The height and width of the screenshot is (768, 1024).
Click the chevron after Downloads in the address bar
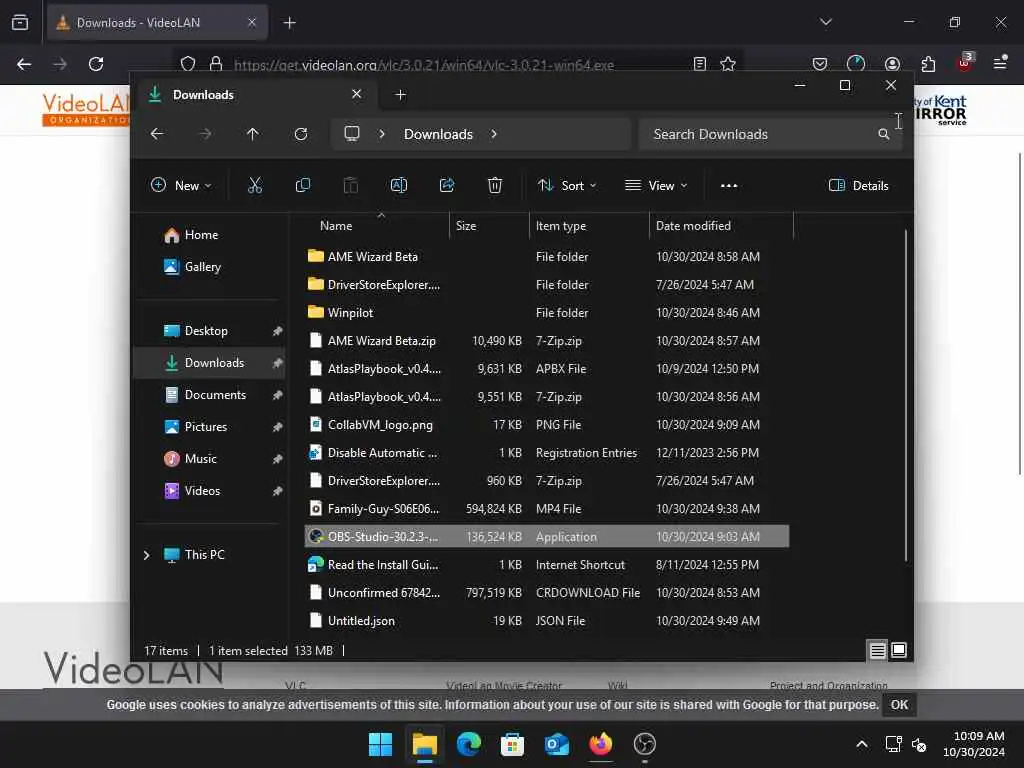click(x=494, y=134)
